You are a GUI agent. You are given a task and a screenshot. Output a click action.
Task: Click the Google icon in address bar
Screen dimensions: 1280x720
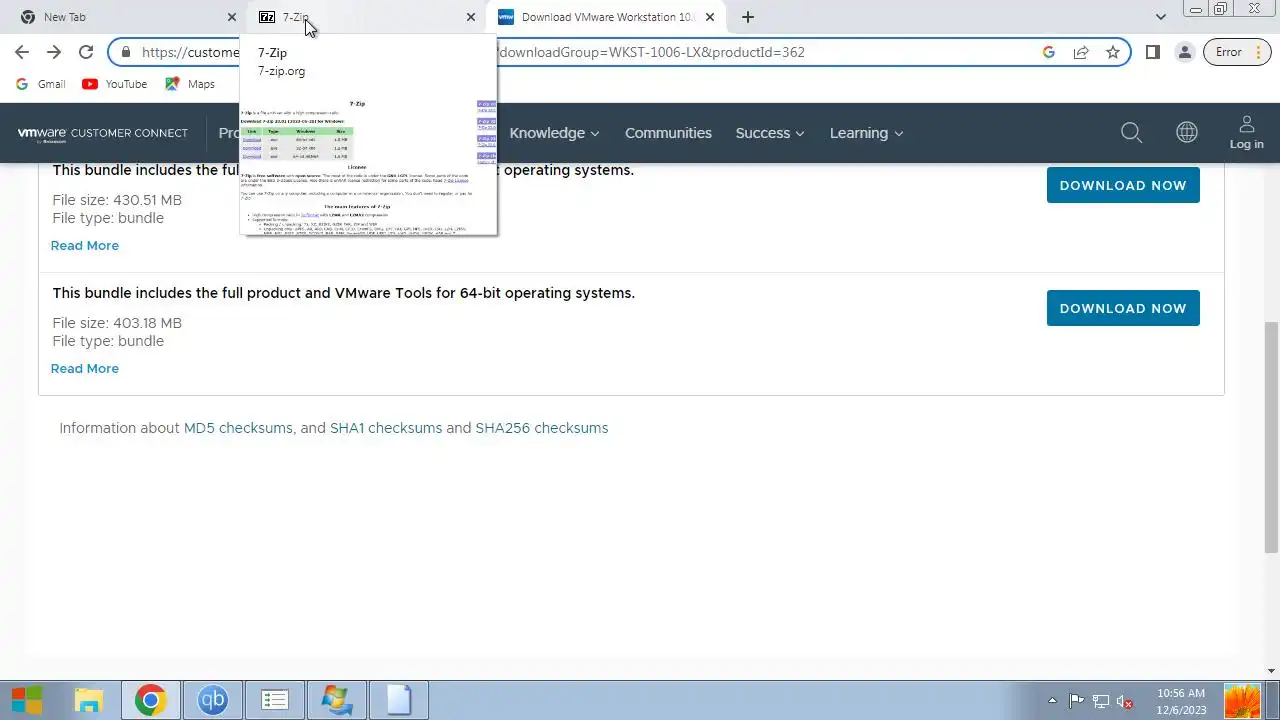coord(1049,52)
